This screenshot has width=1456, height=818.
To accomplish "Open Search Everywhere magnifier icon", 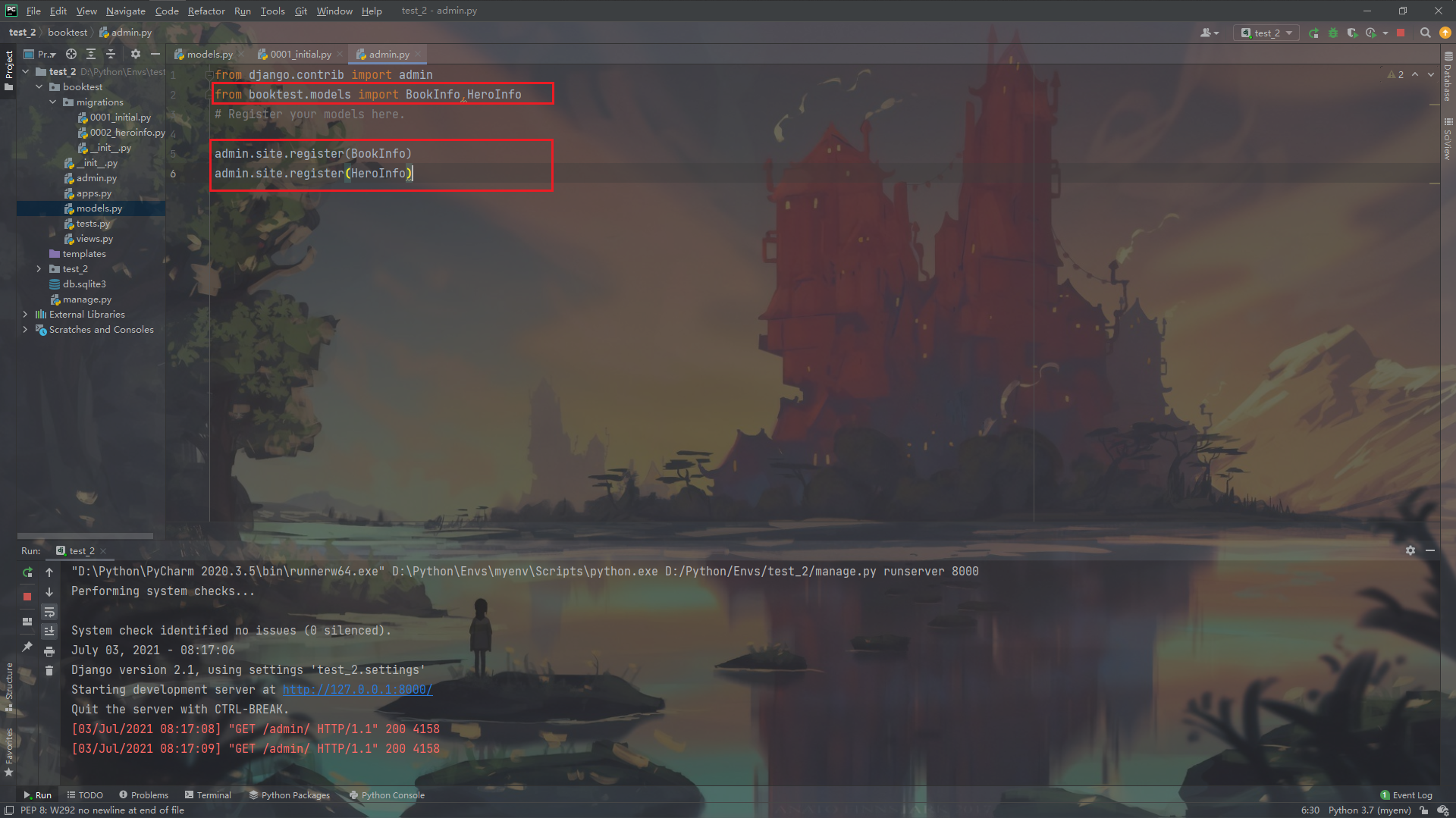I will tap(1426, 33).
